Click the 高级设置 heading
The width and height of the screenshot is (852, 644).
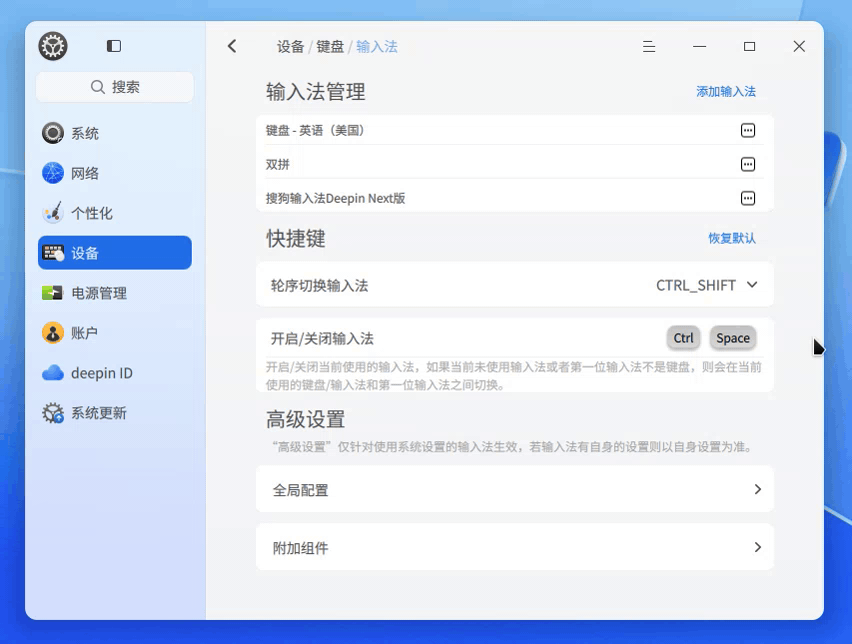point(305,420)
